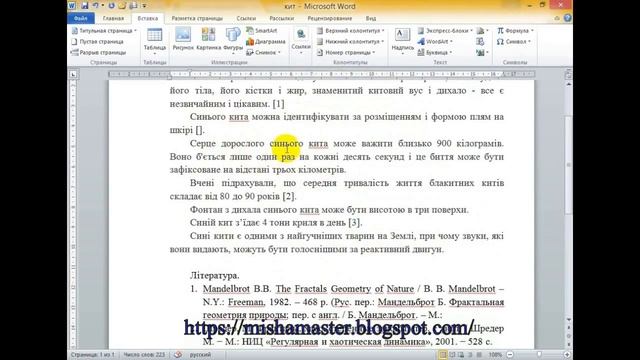The image size is (640, 360).
Task: Open the Номер страницы page number dropdown
Action: click(346, 52)
